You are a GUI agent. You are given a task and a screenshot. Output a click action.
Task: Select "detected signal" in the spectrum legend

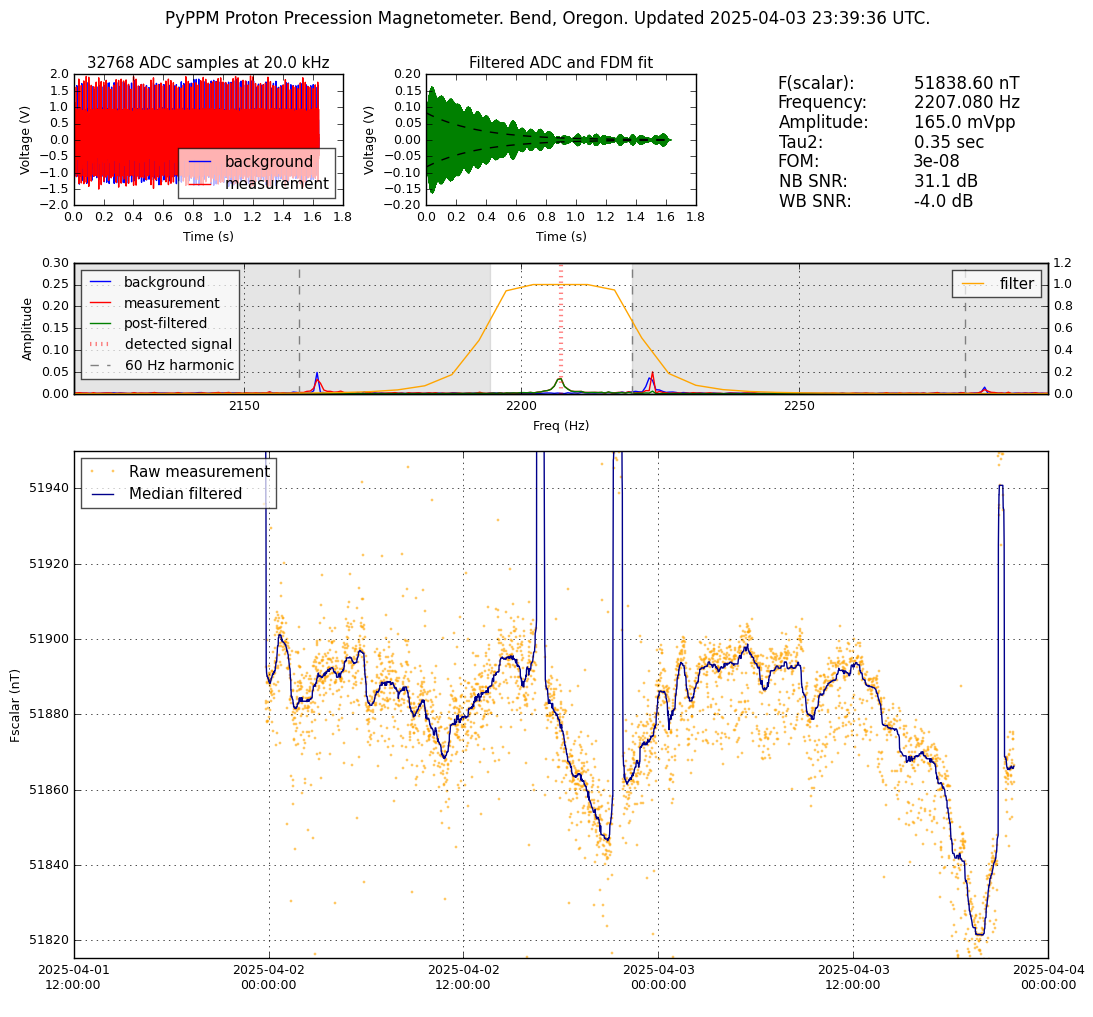pyautogui.click(x=178, y=344)
